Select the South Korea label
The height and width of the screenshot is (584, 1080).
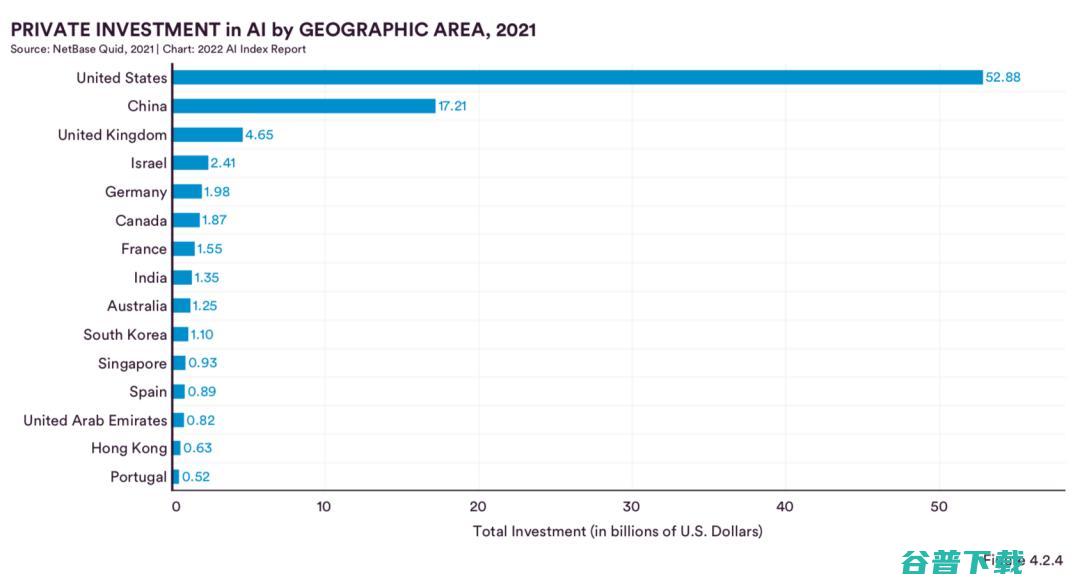(125, 335)
